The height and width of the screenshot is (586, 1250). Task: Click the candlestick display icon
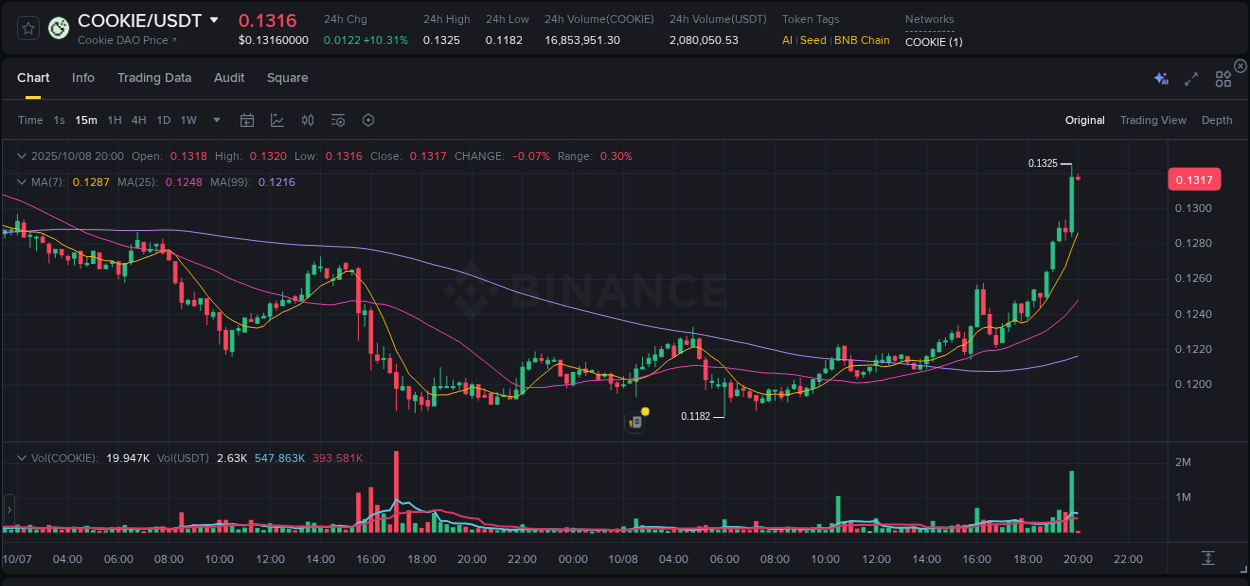(x=307, y=119)
